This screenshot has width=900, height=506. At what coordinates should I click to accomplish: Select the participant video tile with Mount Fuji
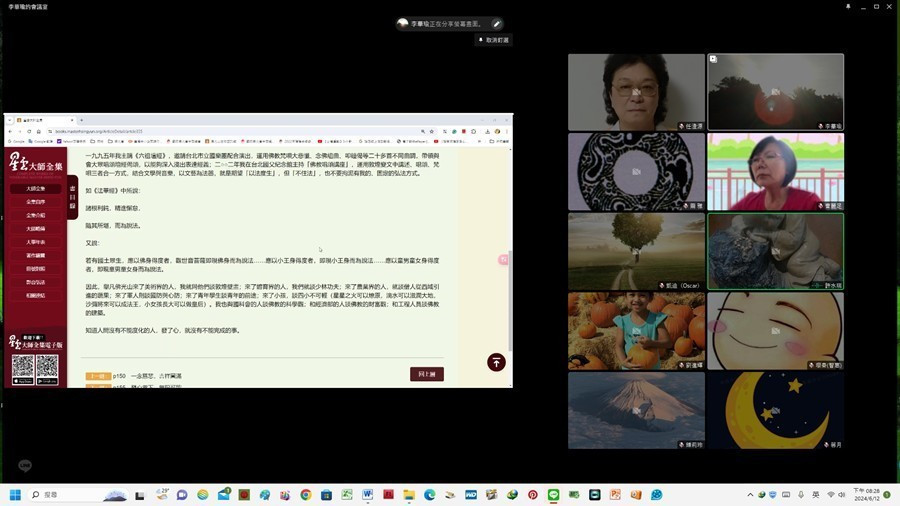click(636, 410)
